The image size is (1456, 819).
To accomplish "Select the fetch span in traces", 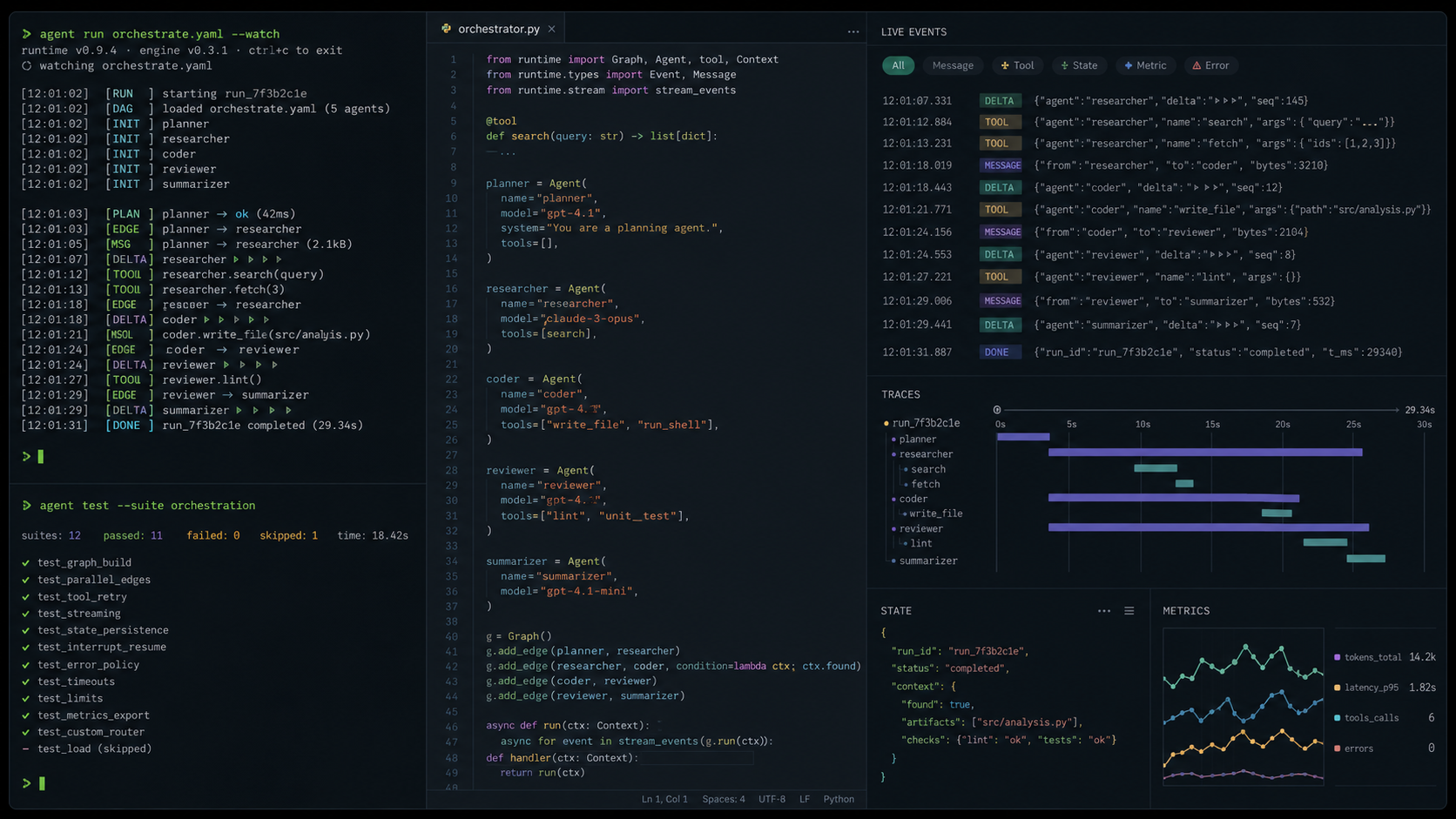I will tap(925, 484).
